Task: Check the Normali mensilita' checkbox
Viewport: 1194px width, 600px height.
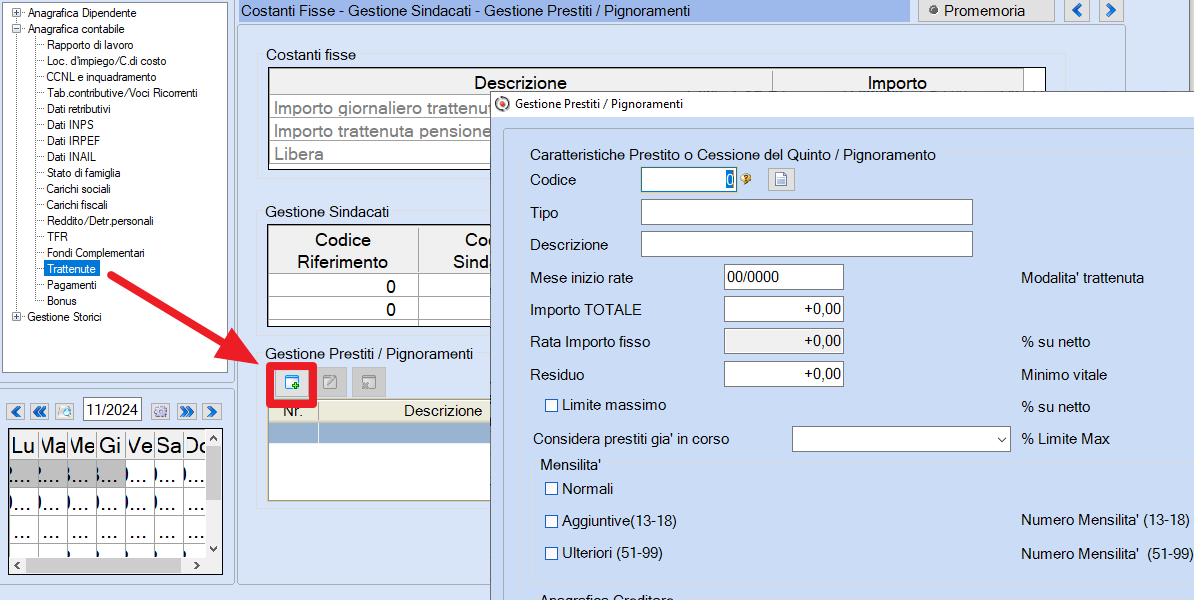Action: (x=551, y=489)
